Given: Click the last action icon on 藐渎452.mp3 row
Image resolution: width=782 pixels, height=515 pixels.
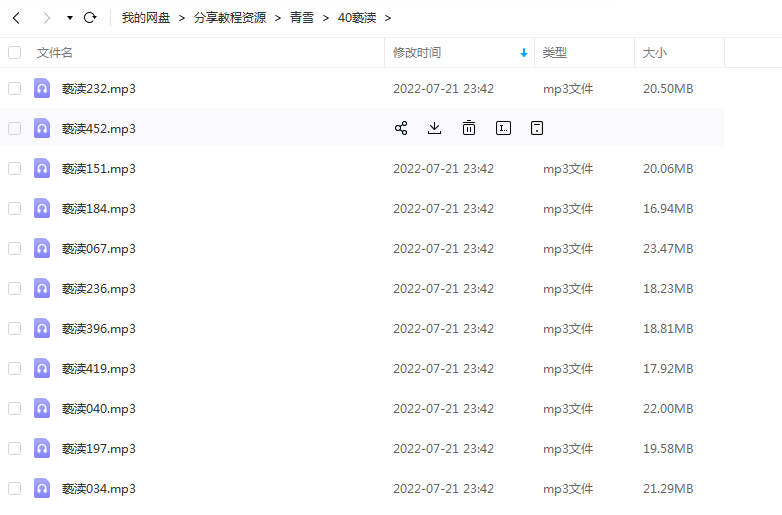Looking at the screenshot, I should [x=537, y=128].
